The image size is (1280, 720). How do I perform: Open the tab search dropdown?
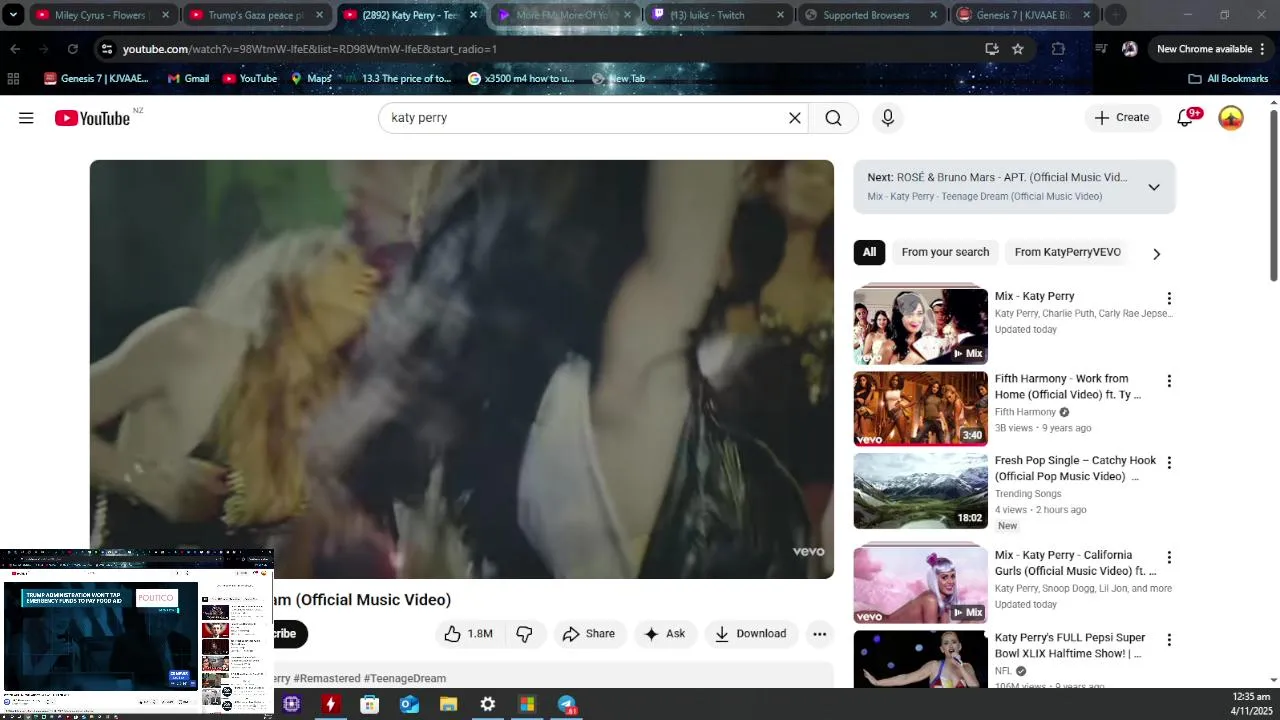(x=13, y=15)
